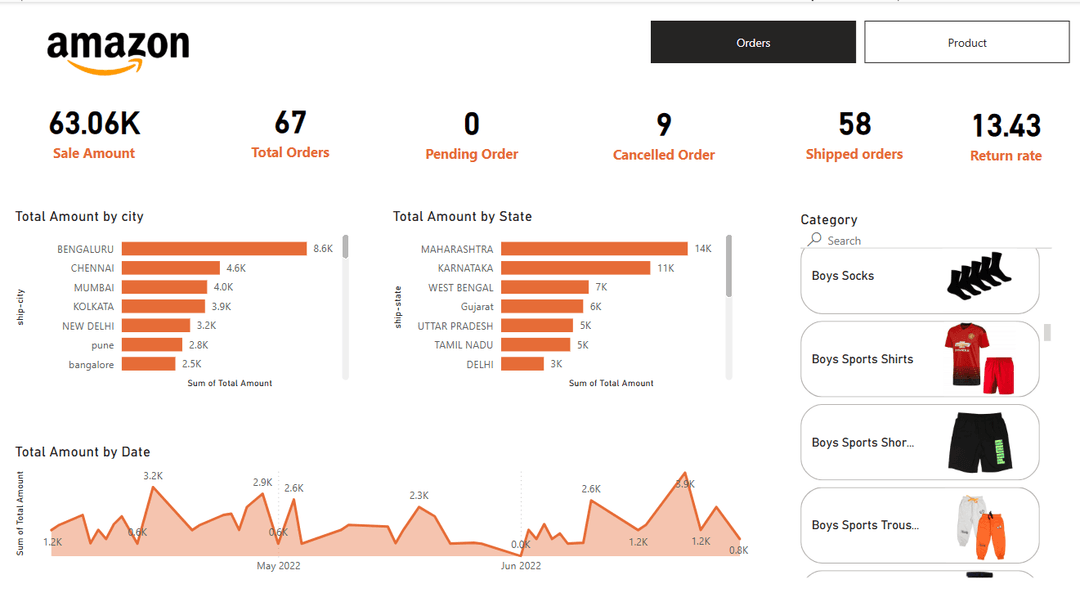Click inside the Category search box
This screenshot has height=612, width=1080.
[x=860, y=240]
